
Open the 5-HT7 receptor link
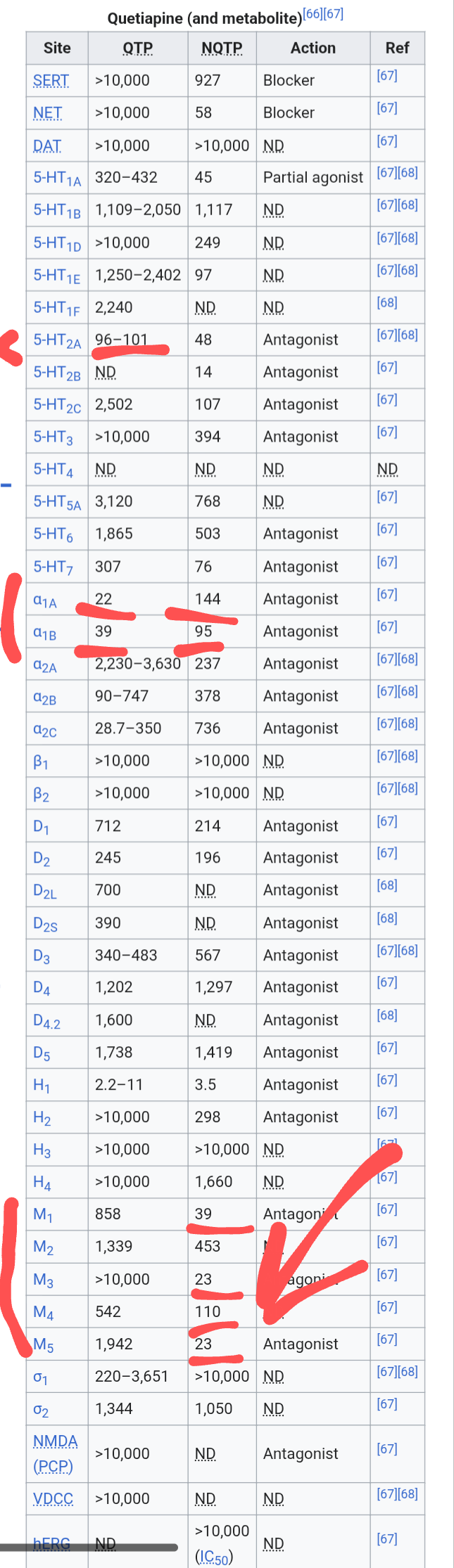[x=53, y=567]
